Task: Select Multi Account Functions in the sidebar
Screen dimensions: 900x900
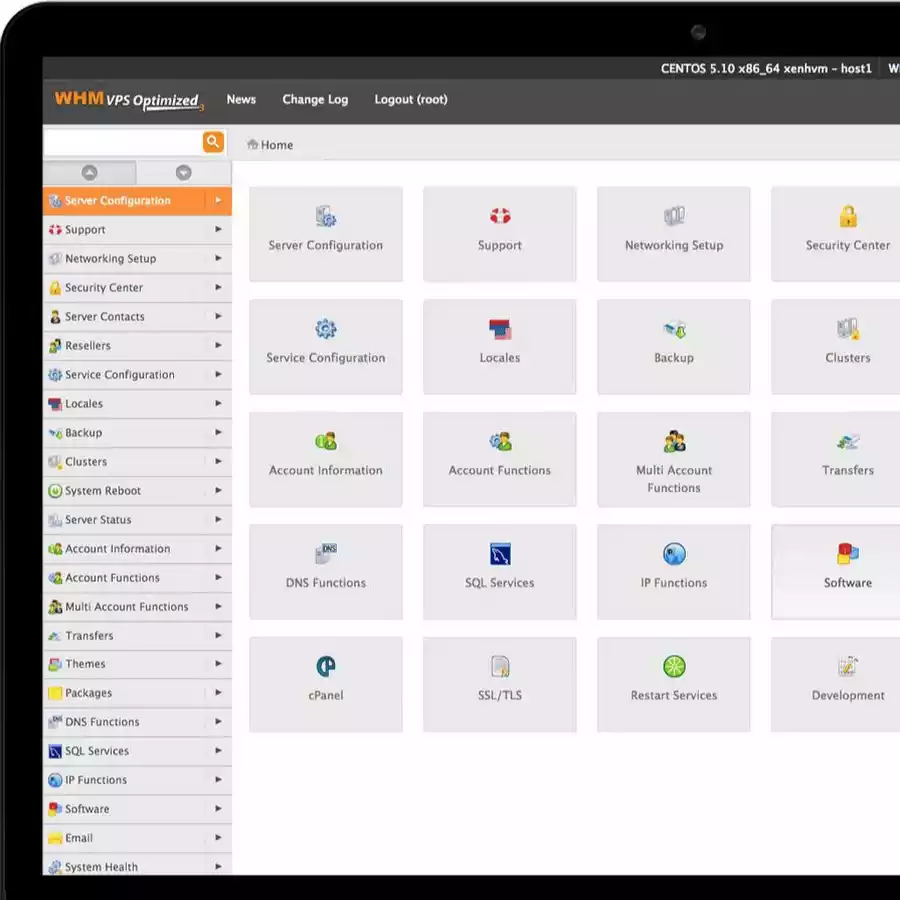Action: pyautogui.click(x=137, y=607)
